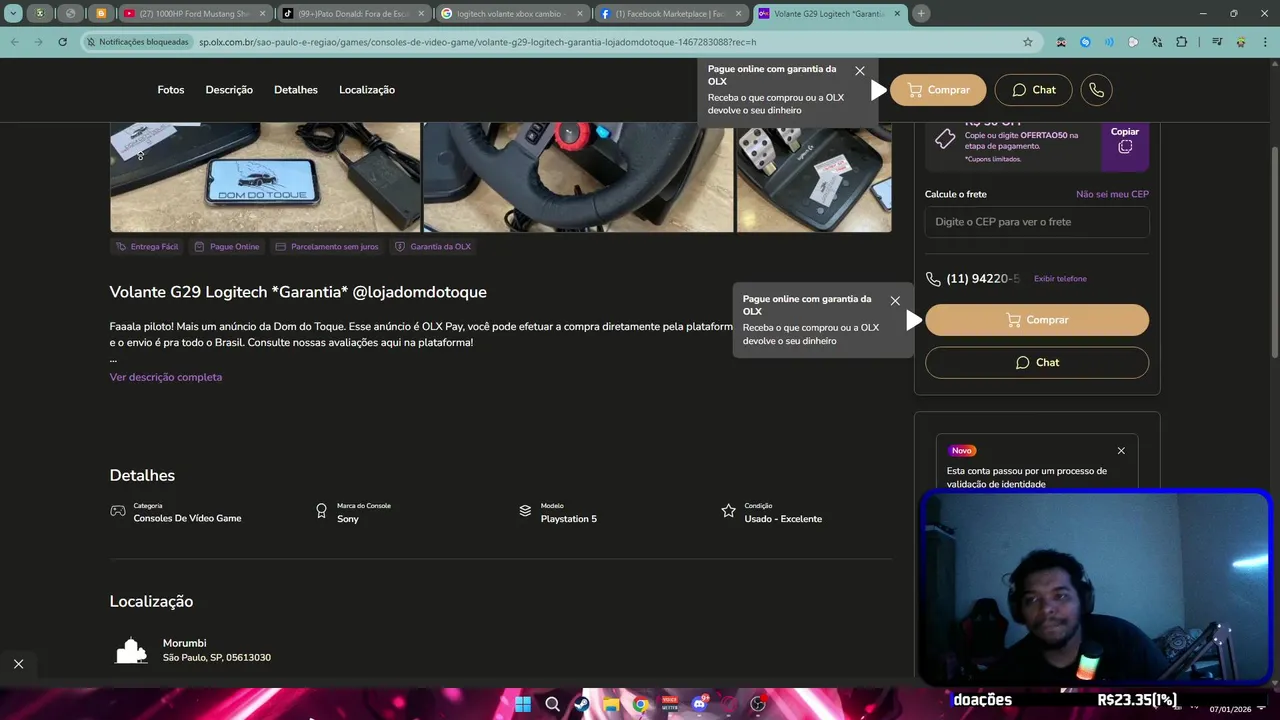Click the 'Playstation 5' model value
Viewport: 1280px width, 720px height.
[569, 519]
